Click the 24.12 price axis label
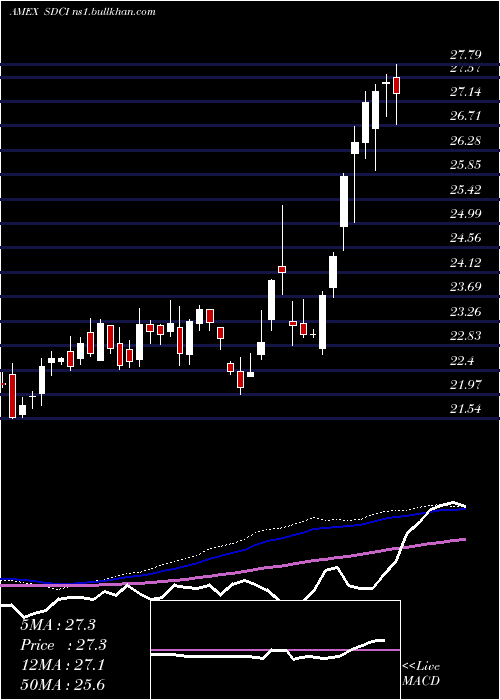Screen dimensions: 500x700 click(465, 262)
